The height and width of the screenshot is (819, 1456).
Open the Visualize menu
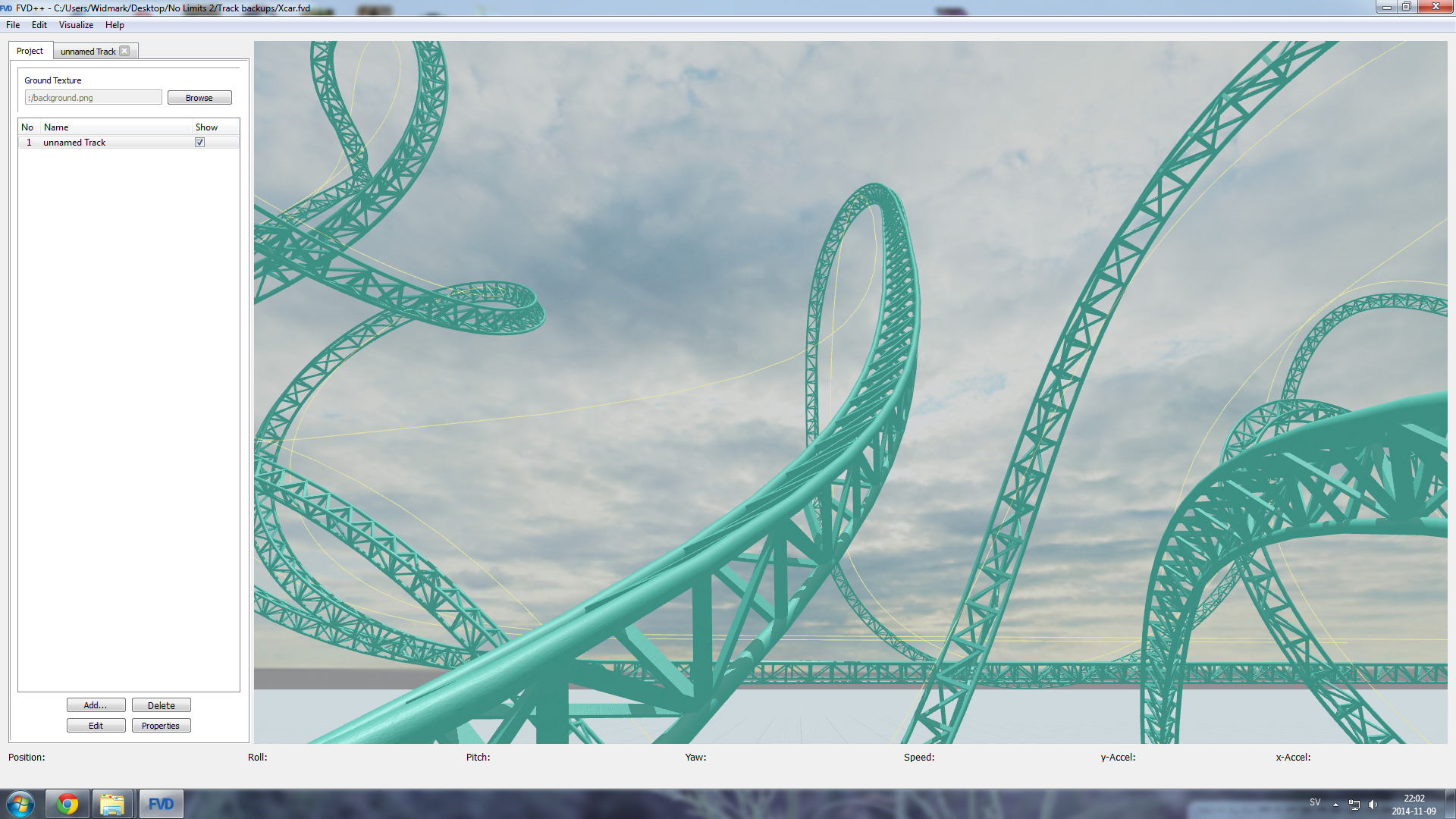click(76, 25)
